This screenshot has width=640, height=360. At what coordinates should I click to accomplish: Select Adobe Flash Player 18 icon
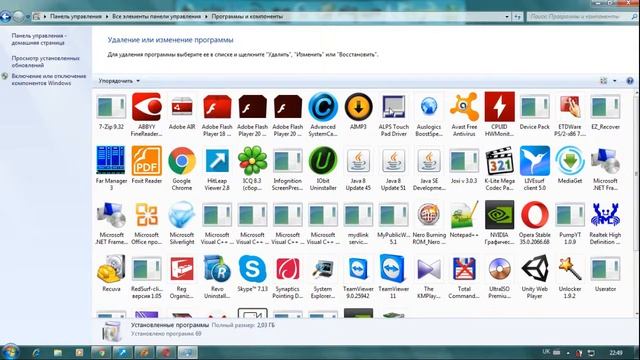point(217,107)
